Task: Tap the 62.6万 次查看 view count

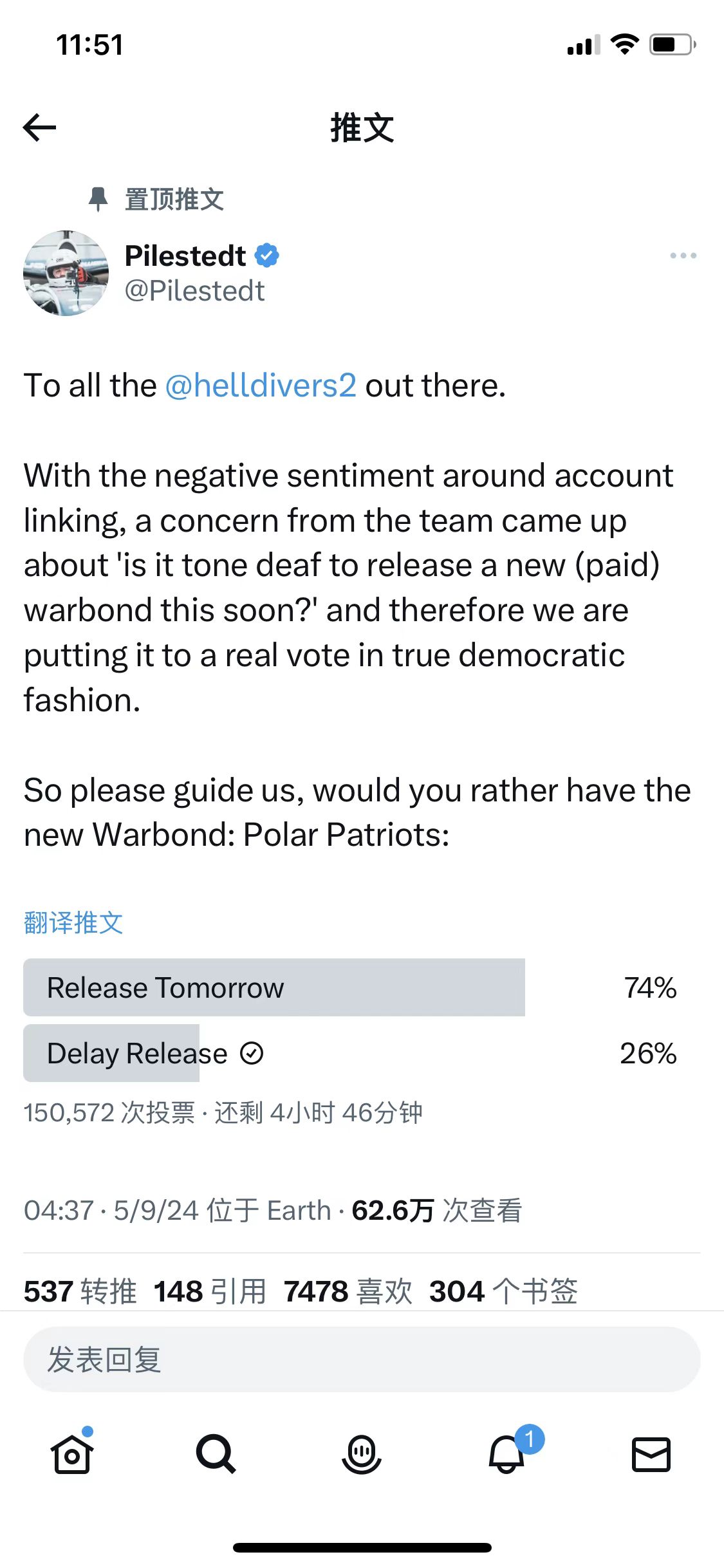Action: [x=436, y=1210]
